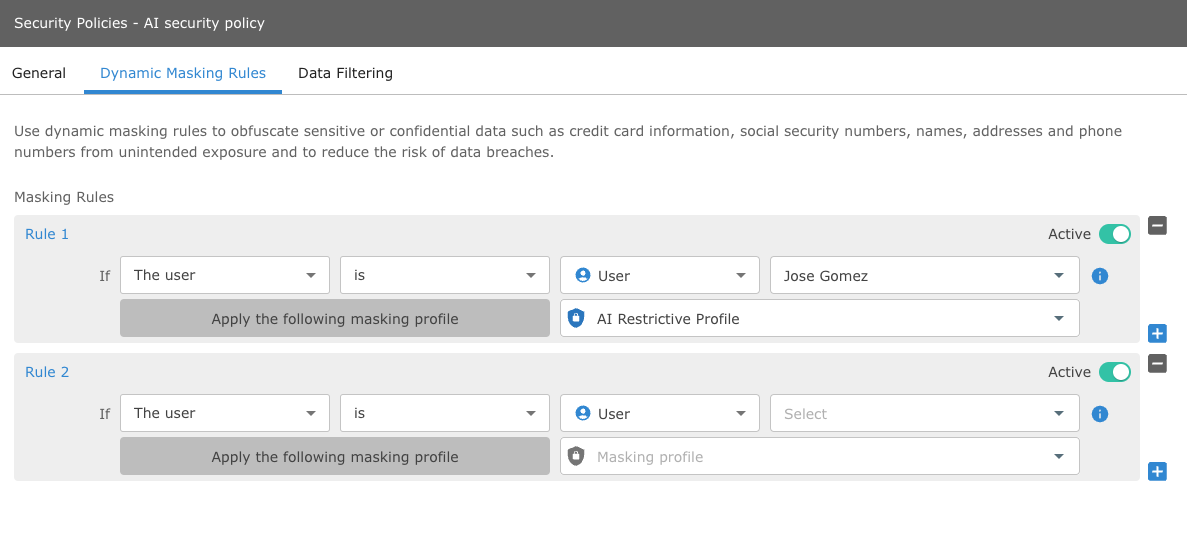Image resolution: width=1187 pixels, height=546 pixels.
Task: Switch to the General tab
Action: tap(39, 73)
